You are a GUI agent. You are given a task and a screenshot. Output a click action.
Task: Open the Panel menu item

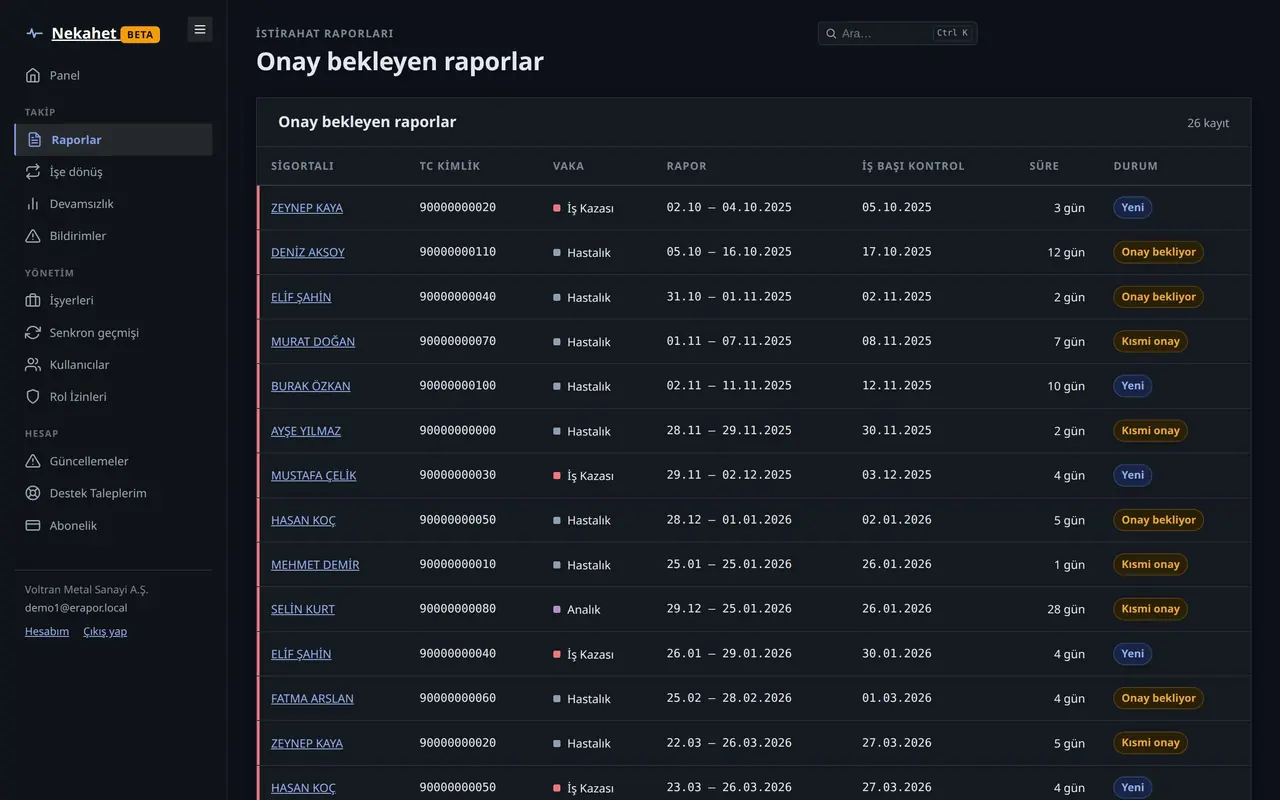[113, 75]
